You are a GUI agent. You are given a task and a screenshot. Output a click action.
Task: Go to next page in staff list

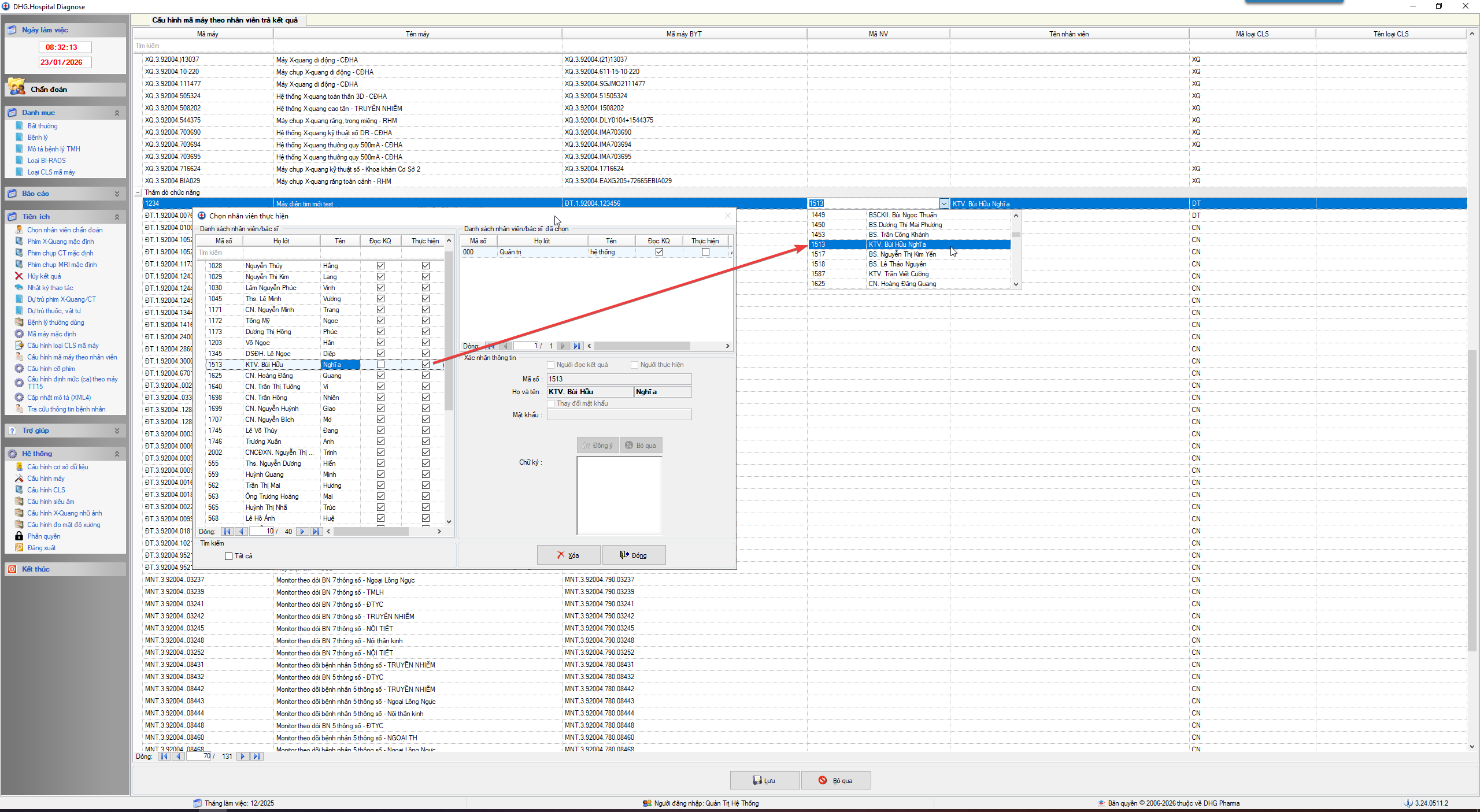coord(302,532)
